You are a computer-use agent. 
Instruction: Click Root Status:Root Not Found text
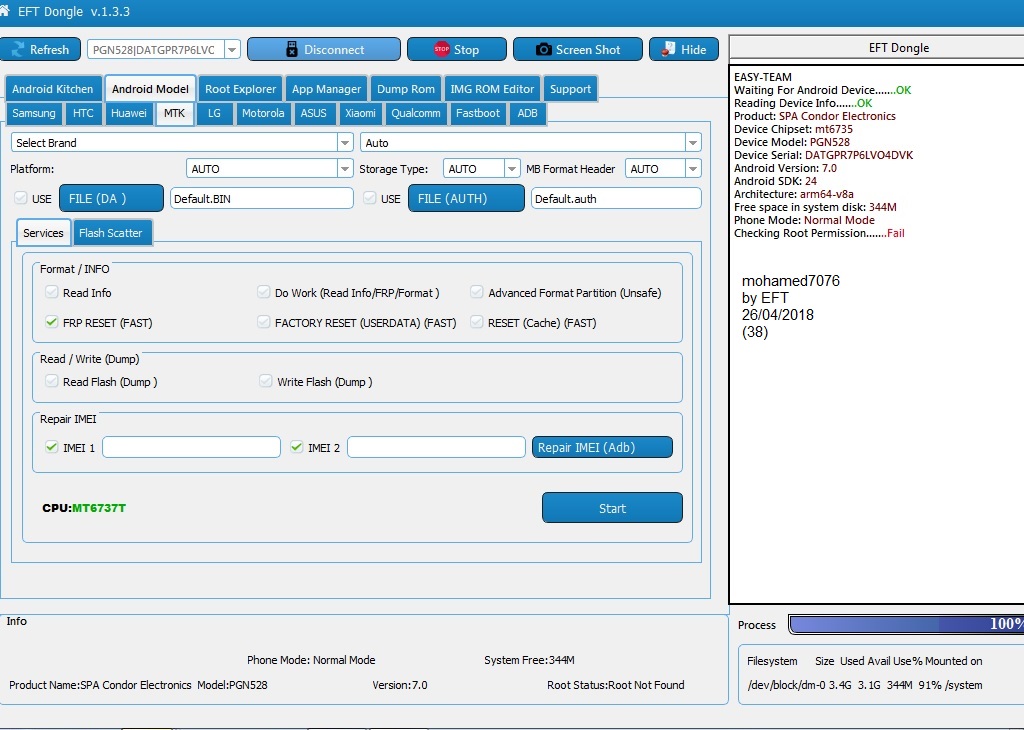[x=616, y=685]
